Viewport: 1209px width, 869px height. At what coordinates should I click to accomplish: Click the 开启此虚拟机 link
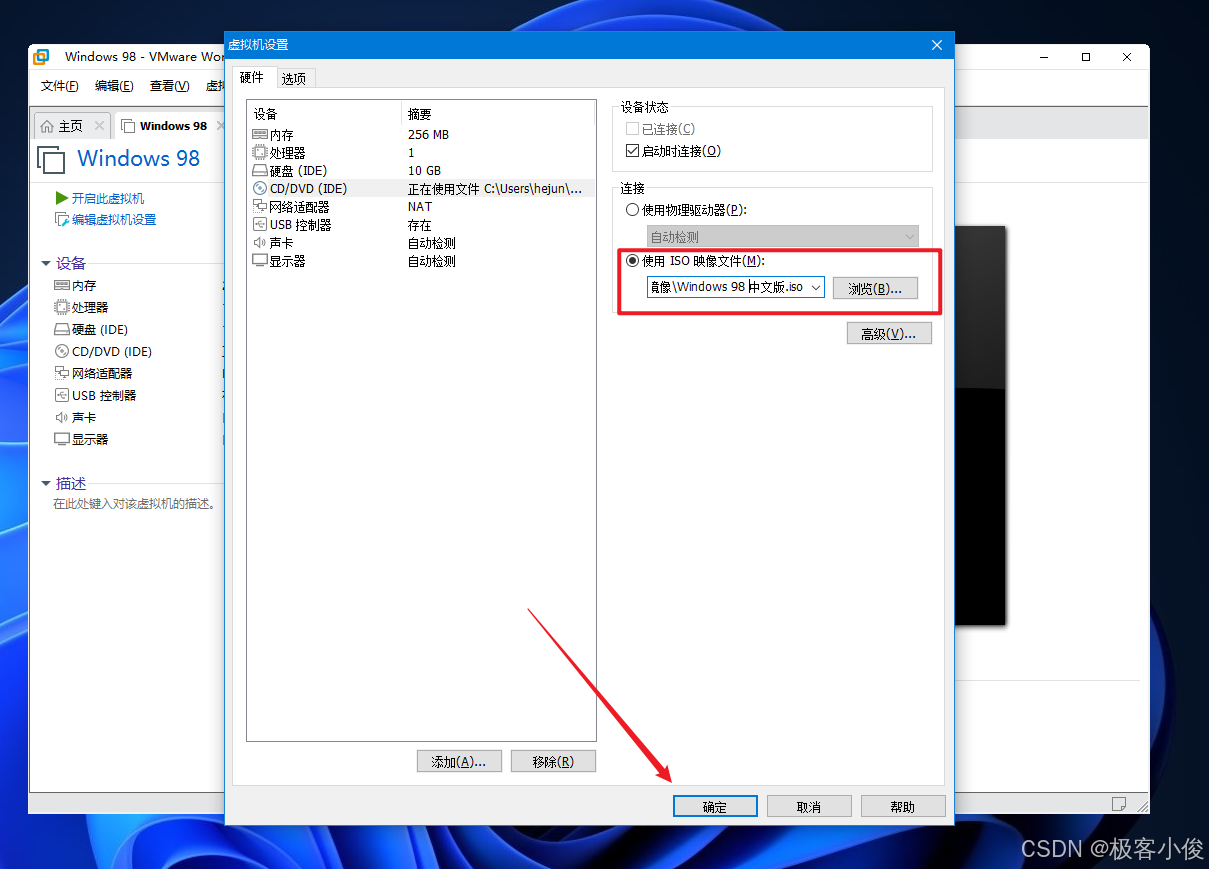pos(108,198)
